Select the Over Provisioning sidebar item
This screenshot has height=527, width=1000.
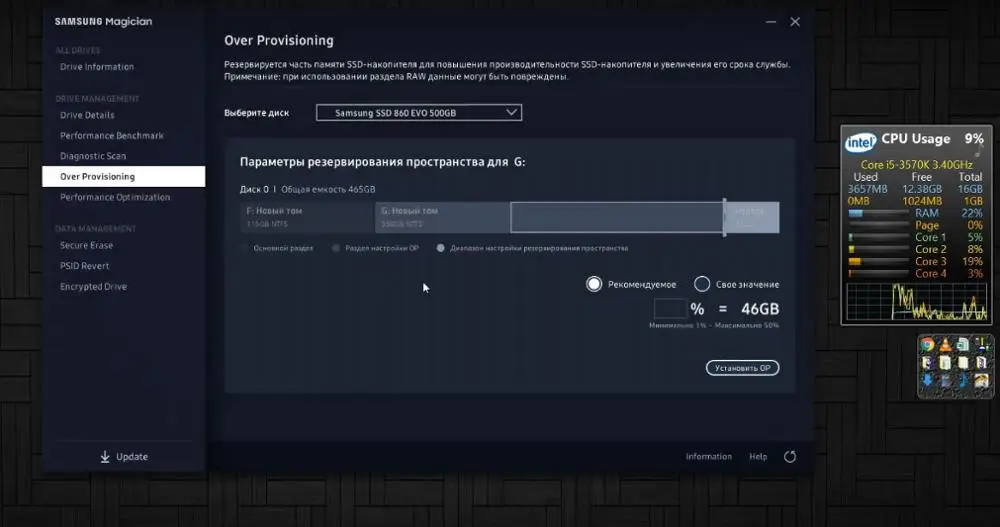pyautogui.click(x=124, y=177)
